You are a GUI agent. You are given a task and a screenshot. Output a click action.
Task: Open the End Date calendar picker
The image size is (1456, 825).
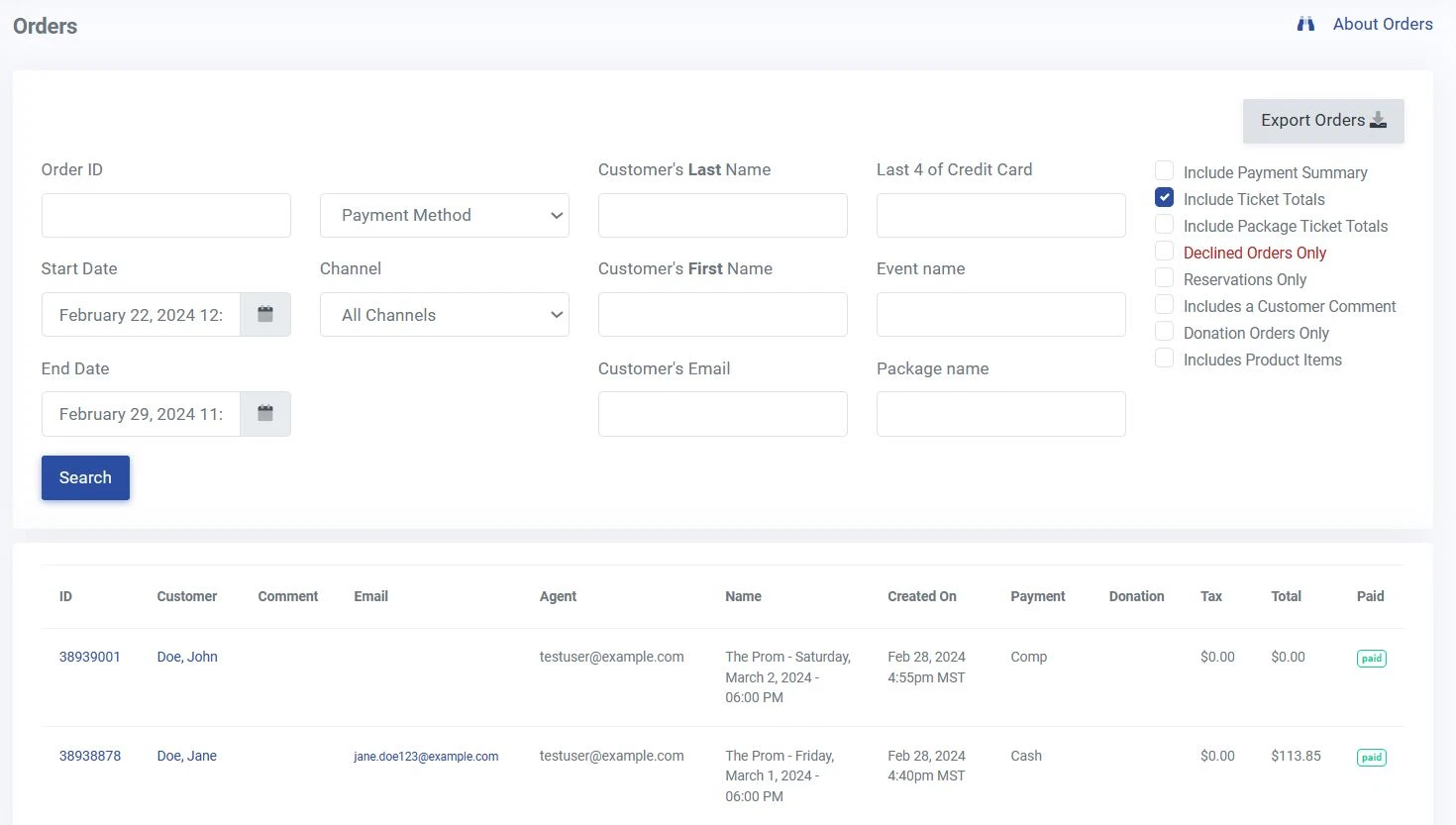264,414
